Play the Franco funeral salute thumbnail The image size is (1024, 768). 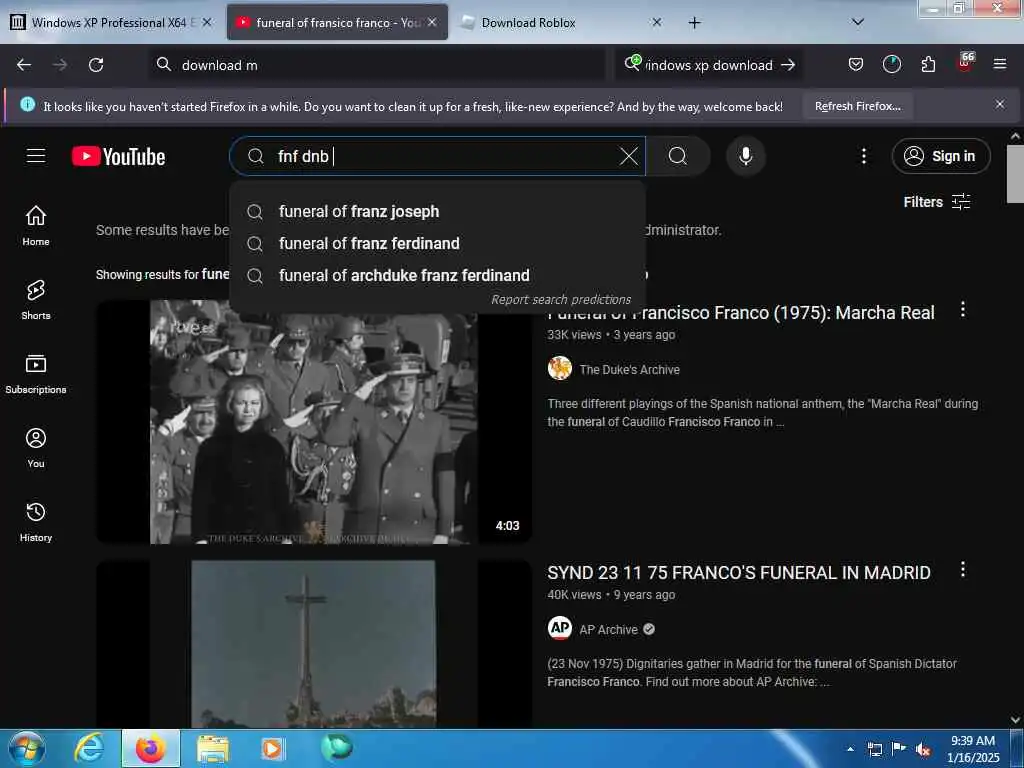pos(313,422)
